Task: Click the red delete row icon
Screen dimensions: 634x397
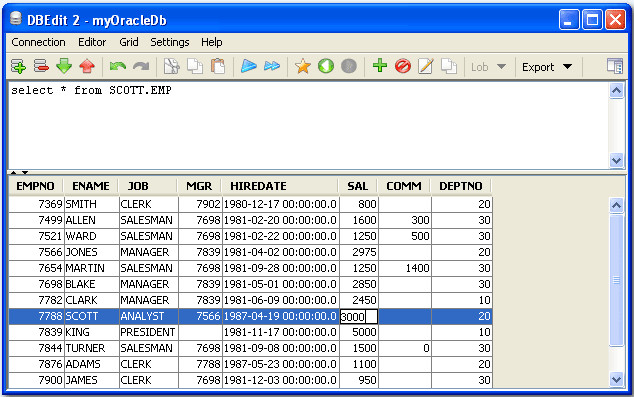Action: pos(403,66)
